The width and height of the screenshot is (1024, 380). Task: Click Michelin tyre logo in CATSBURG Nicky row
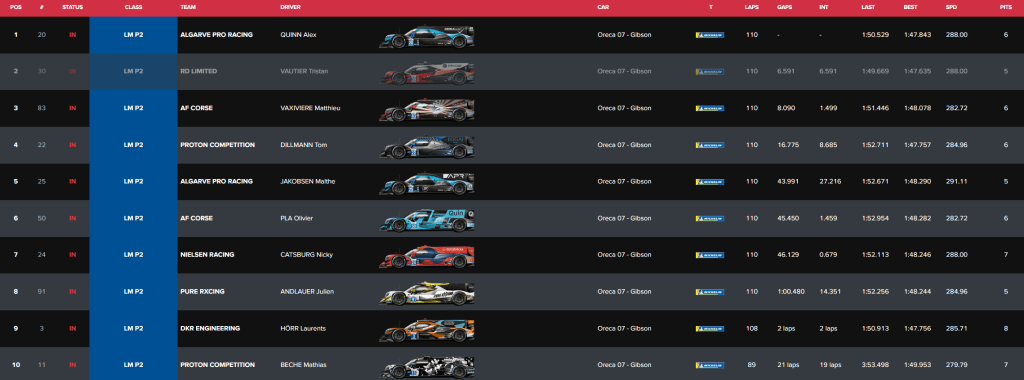click(x=709, y=255)
